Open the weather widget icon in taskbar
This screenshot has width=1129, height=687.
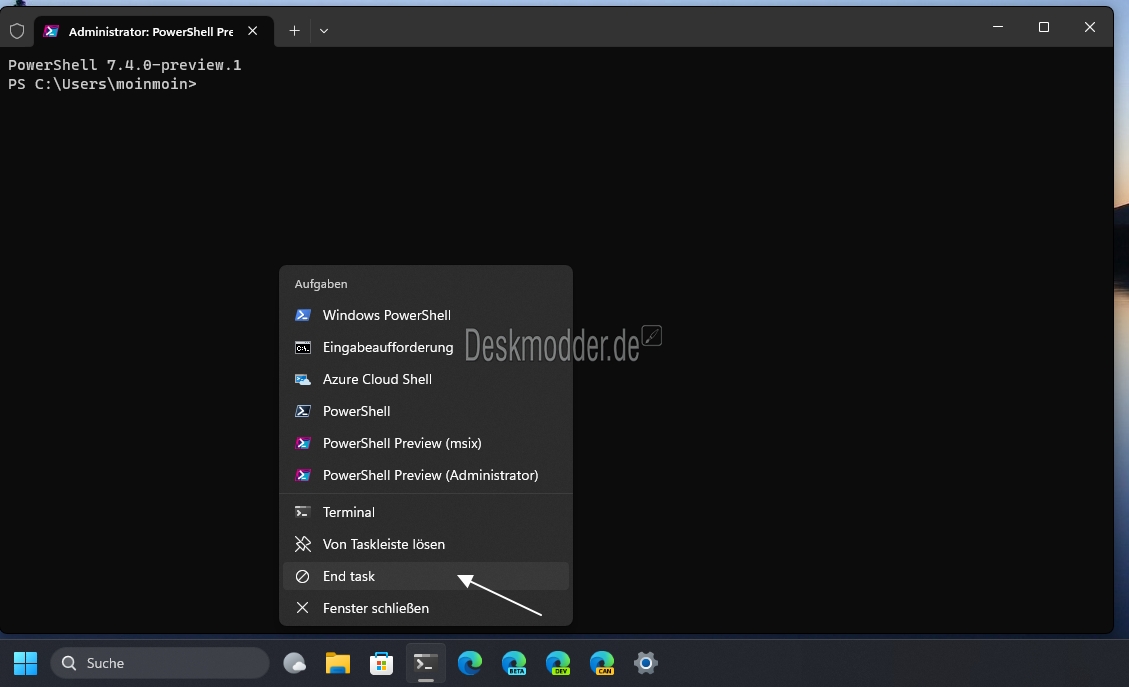tap(294, 663)
